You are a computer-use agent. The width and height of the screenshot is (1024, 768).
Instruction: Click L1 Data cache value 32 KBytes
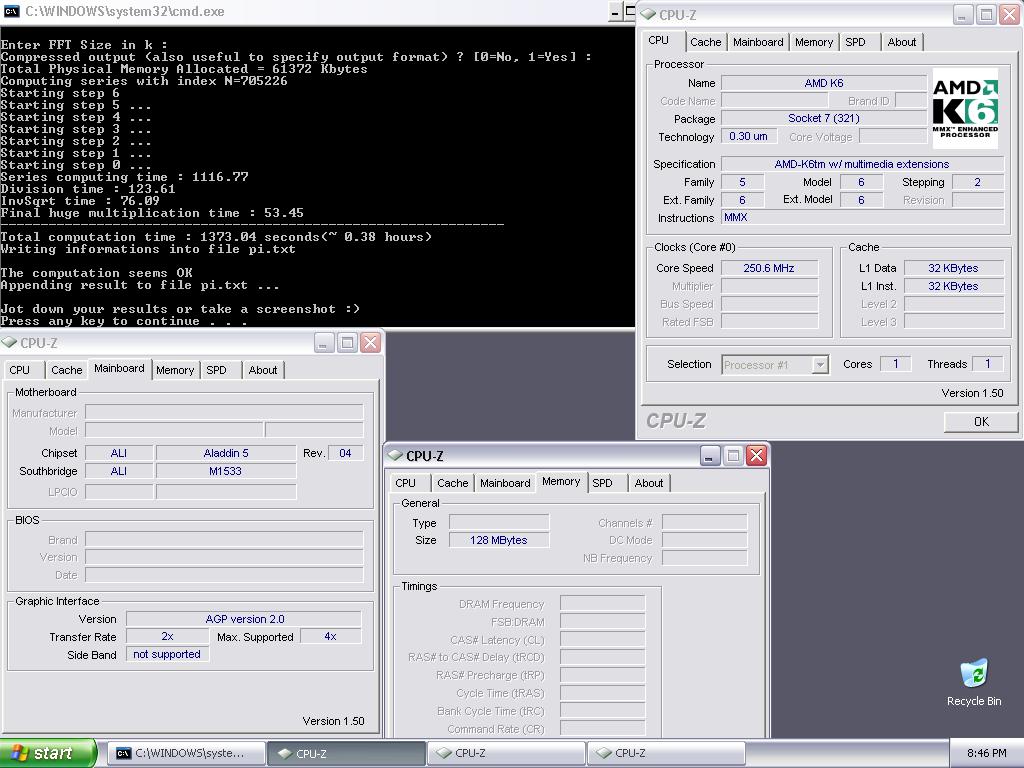pos(953,268)
